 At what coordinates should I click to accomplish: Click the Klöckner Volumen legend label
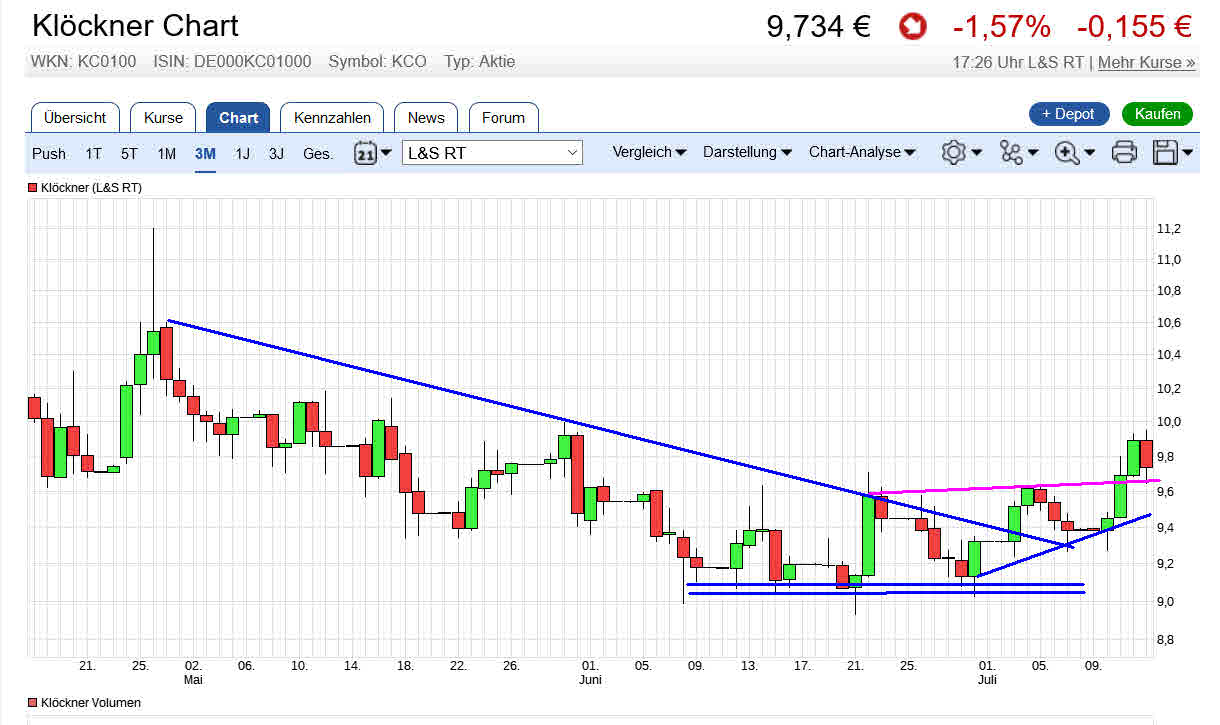91,703
